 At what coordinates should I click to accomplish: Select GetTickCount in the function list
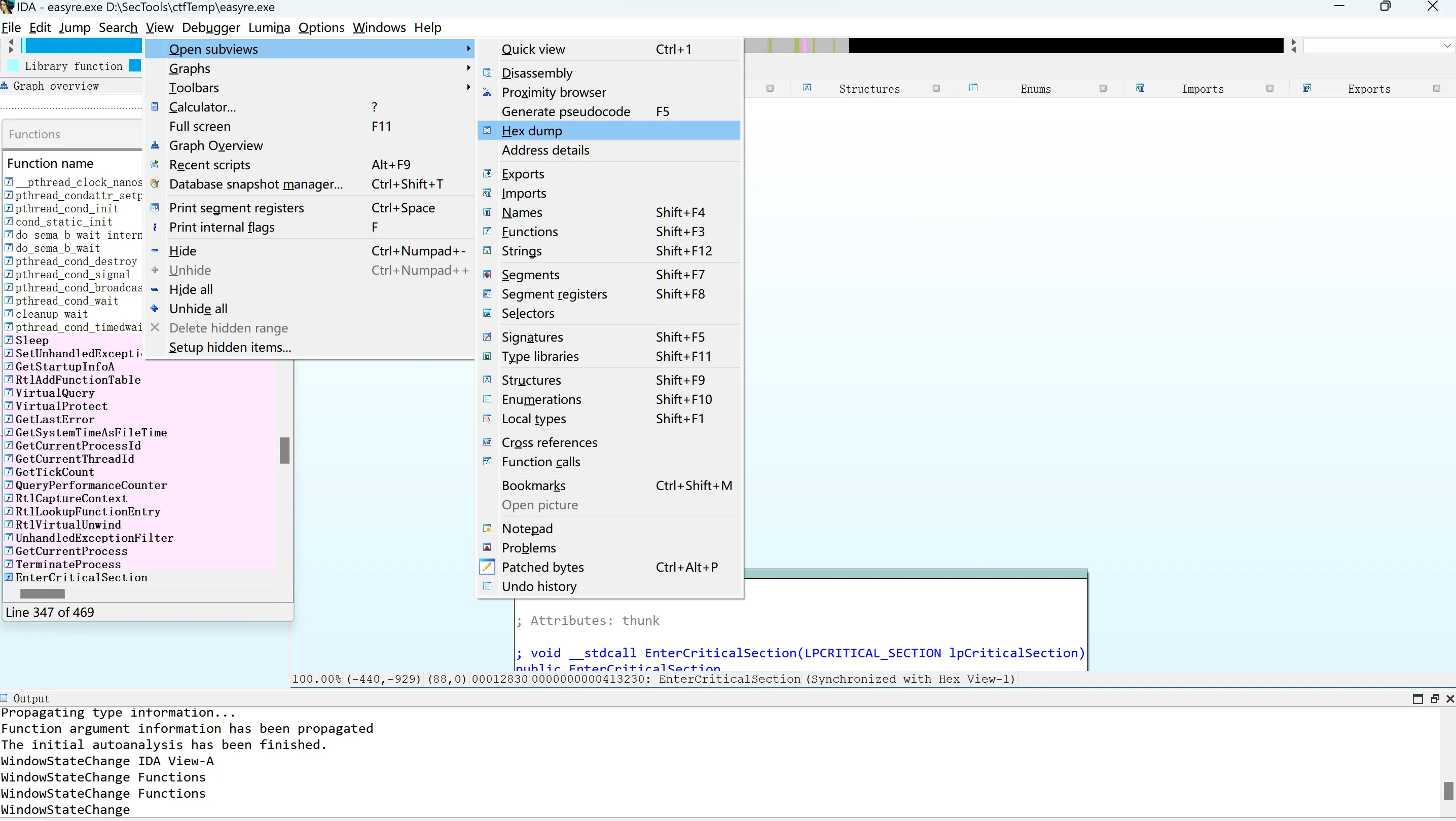point(55,472)
